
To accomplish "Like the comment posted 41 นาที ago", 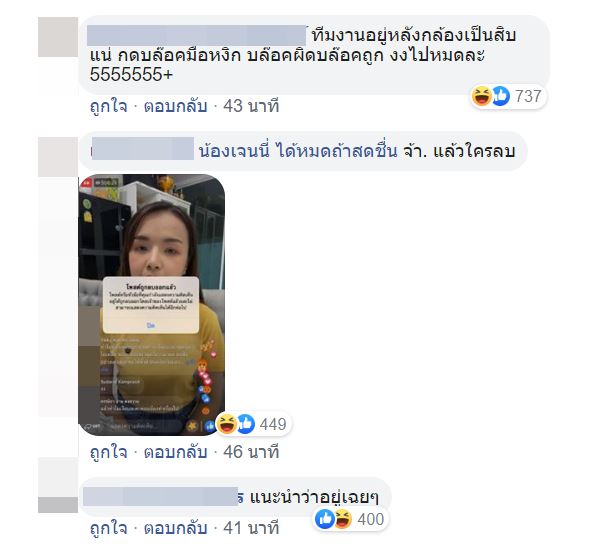I will [109, 528].
